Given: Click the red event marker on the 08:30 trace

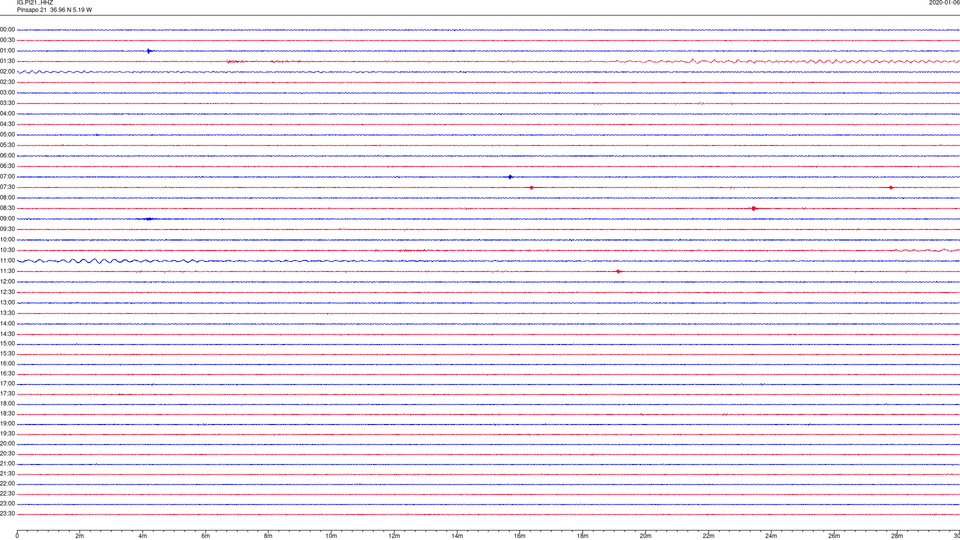Looking at the screenshot, I should pos(754,209).
